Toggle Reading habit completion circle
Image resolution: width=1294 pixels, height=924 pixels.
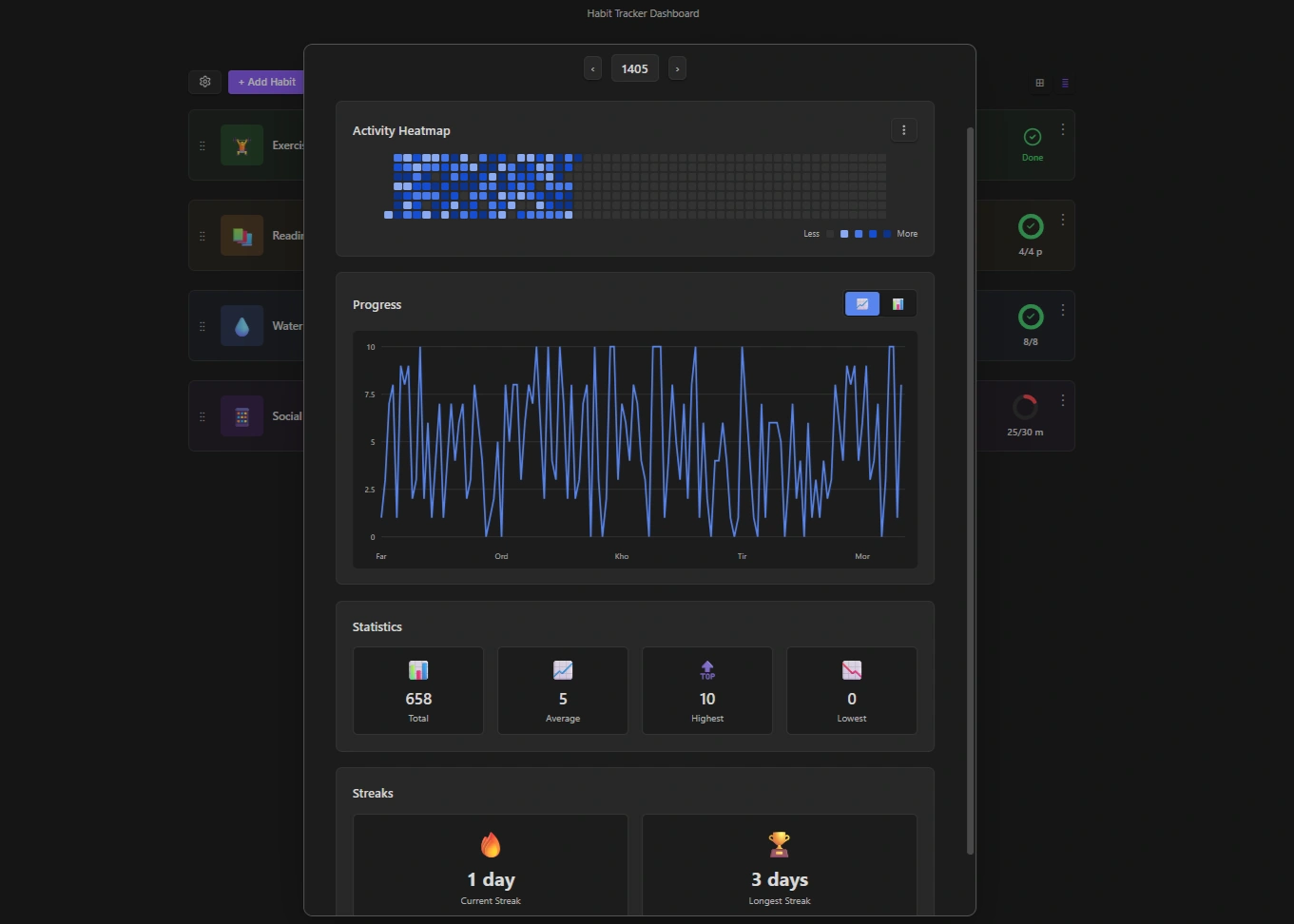click(1031, 226)
